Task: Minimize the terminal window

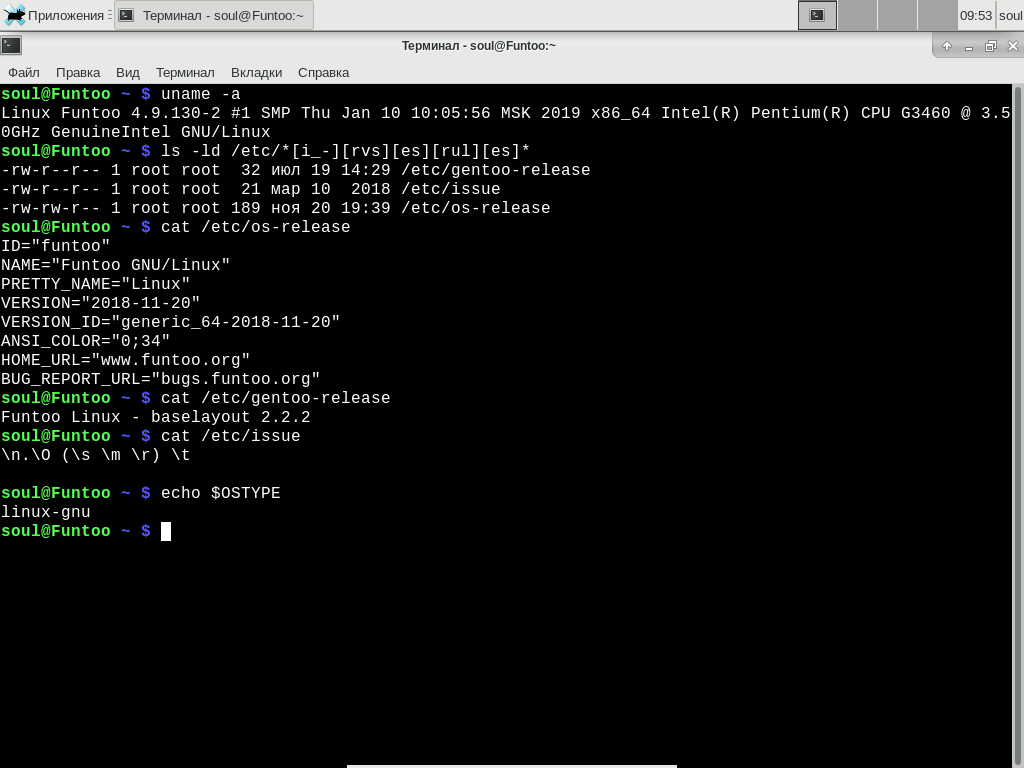Action: [968, 46]
